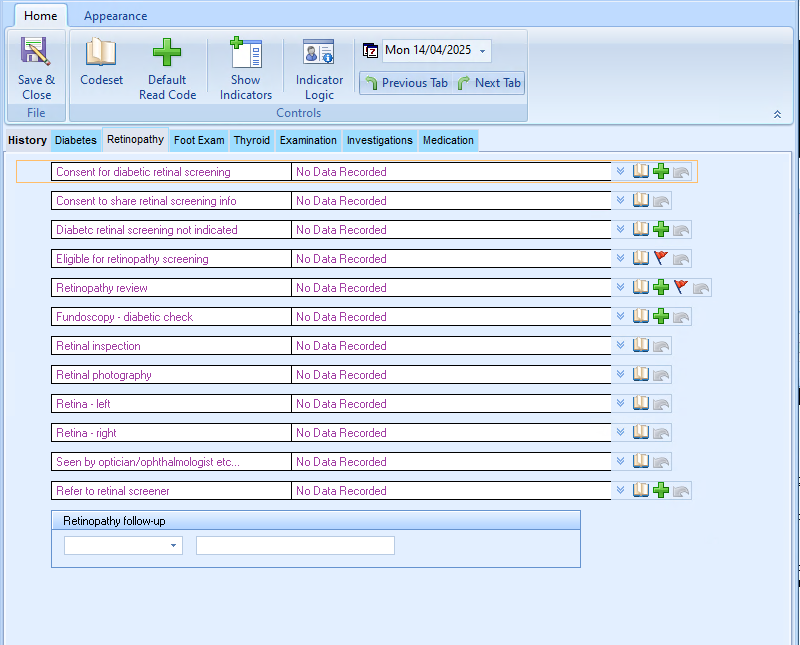Click the Retinal inspection label

(x=98, y=346)
